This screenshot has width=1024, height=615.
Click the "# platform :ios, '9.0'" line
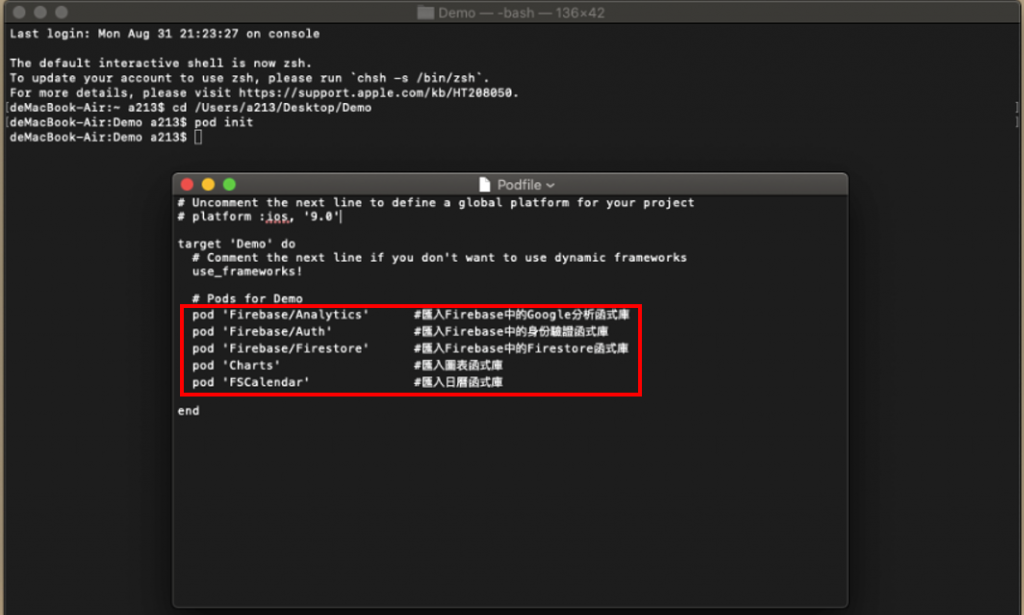pos(259,217)
